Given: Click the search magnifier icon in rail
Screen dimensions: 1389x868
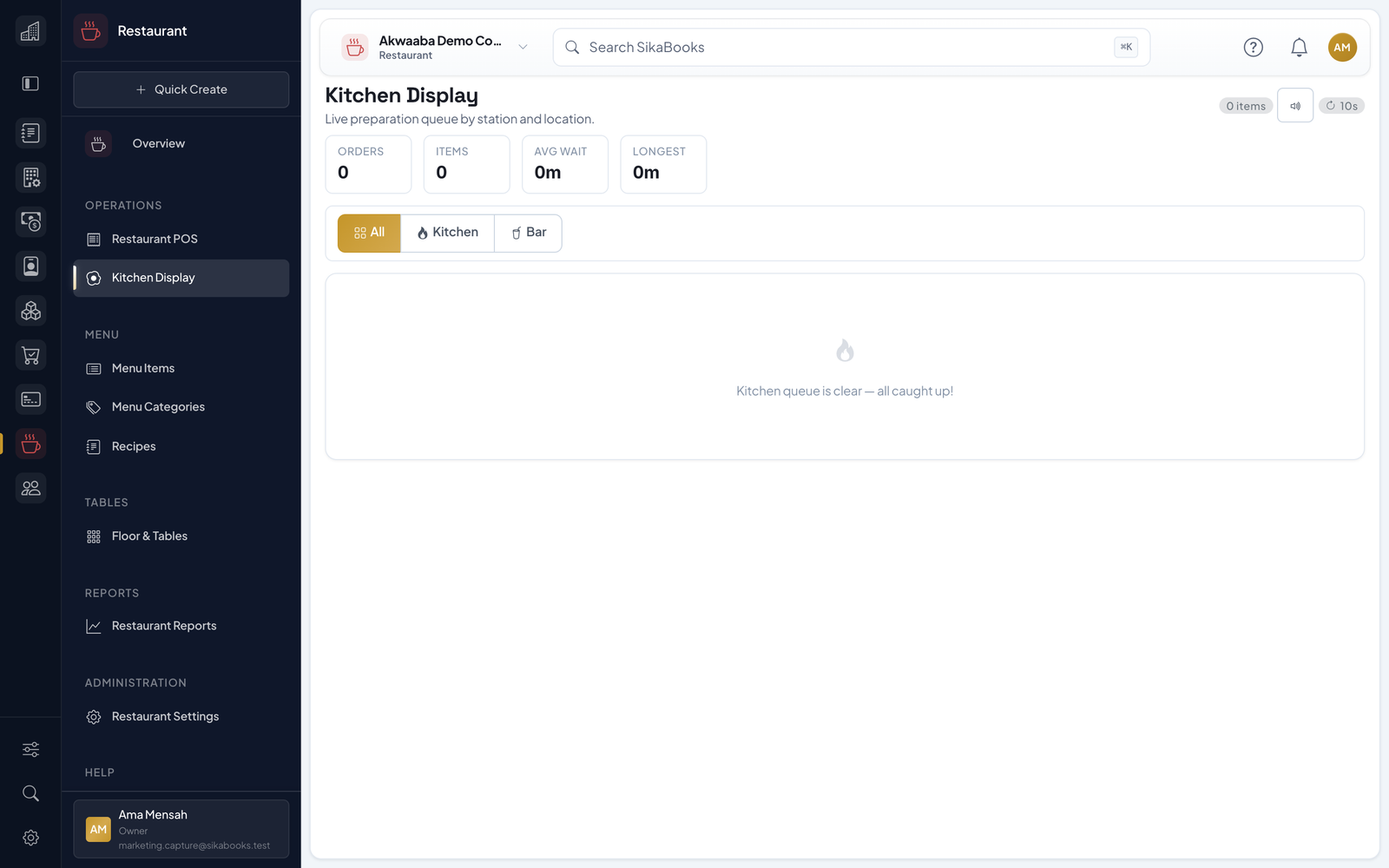Looking at the screenshot, I should 30,793.
